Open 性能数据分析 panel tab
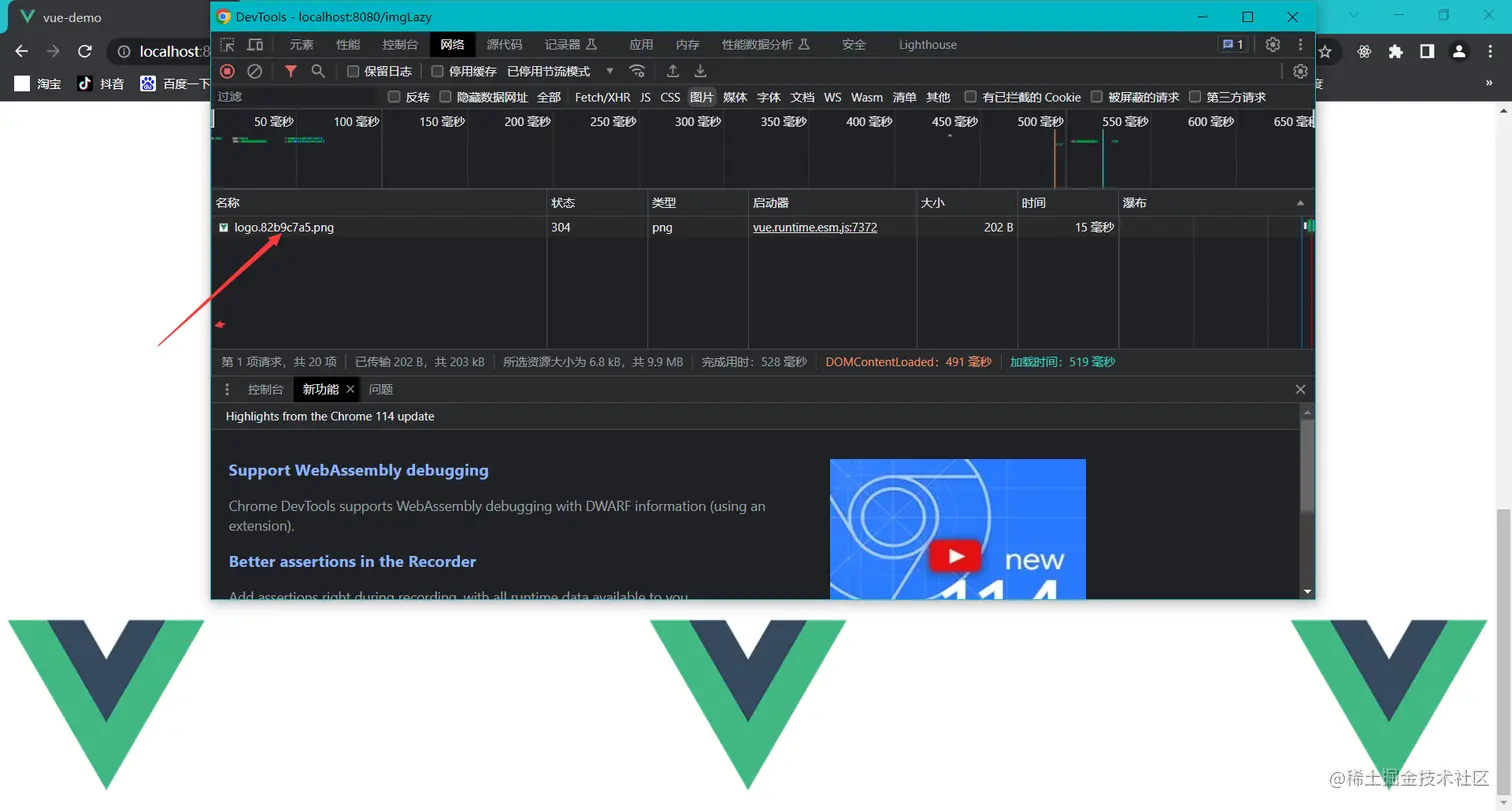The image size is (1512, 811). (x=765, y=45)
